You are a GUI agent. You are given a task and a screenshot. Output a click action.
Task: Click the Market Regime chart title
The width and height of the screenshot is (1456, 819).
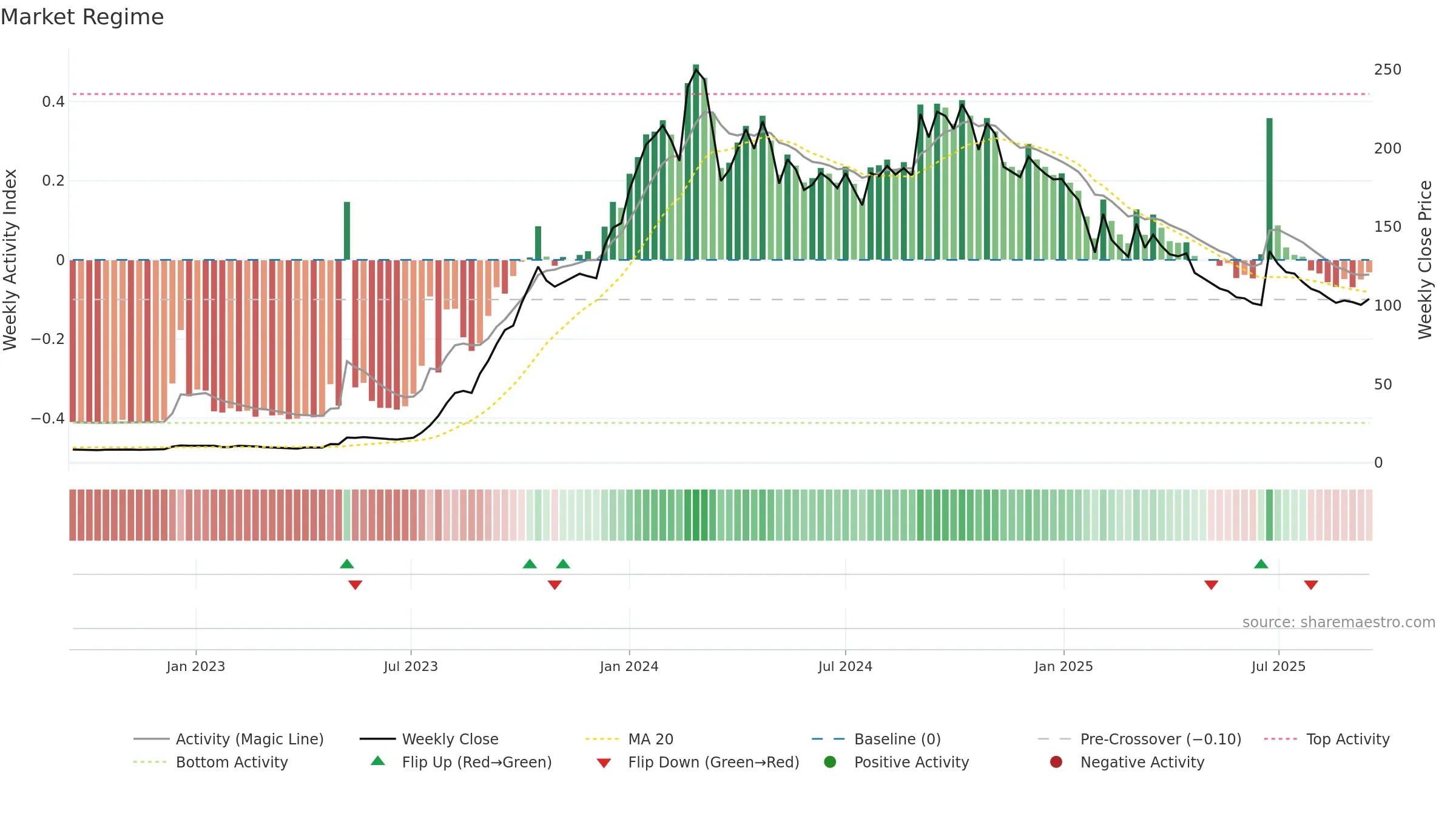tap(82, 17)
